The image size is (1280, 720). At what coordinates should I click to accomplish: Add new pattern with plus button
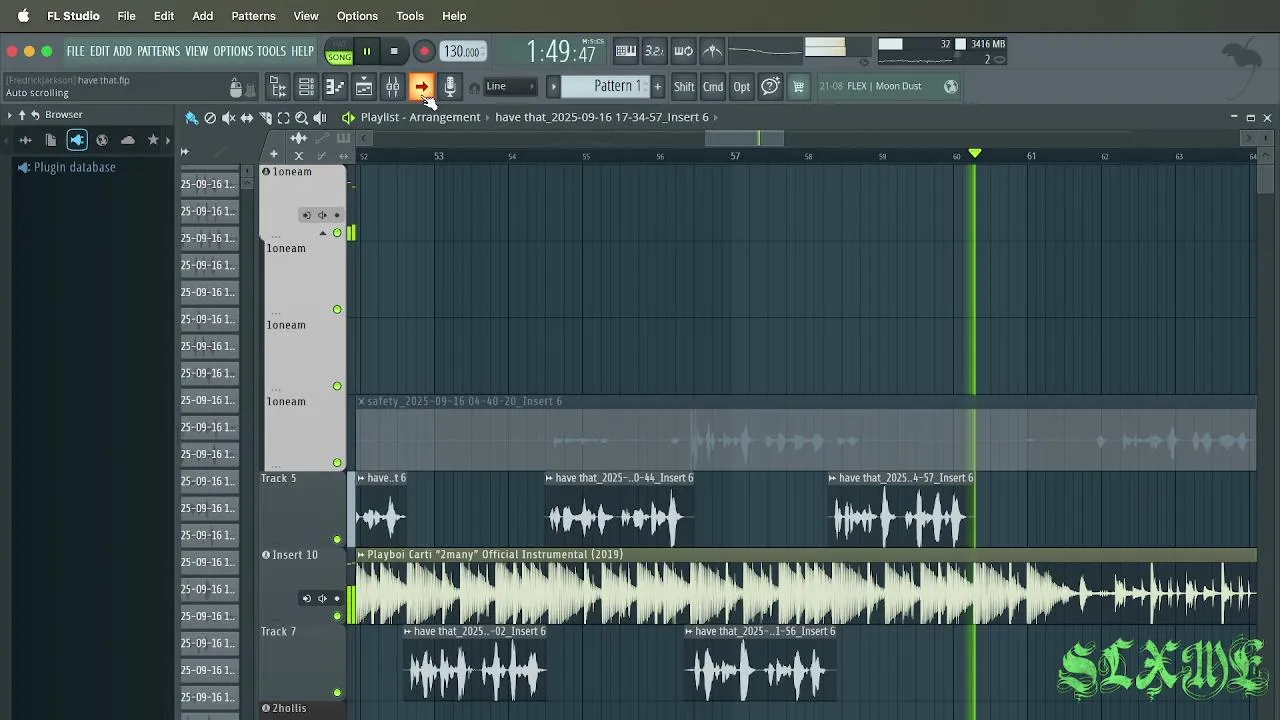coord(657,87)
